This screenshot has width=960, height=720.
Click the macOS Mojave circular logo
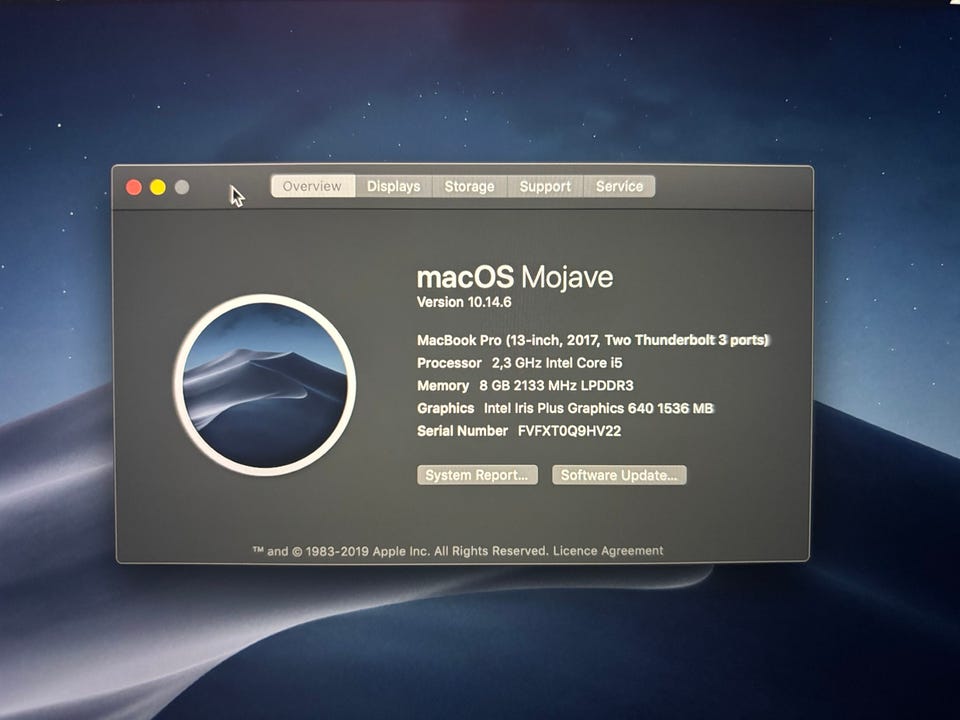pos(264,385)
